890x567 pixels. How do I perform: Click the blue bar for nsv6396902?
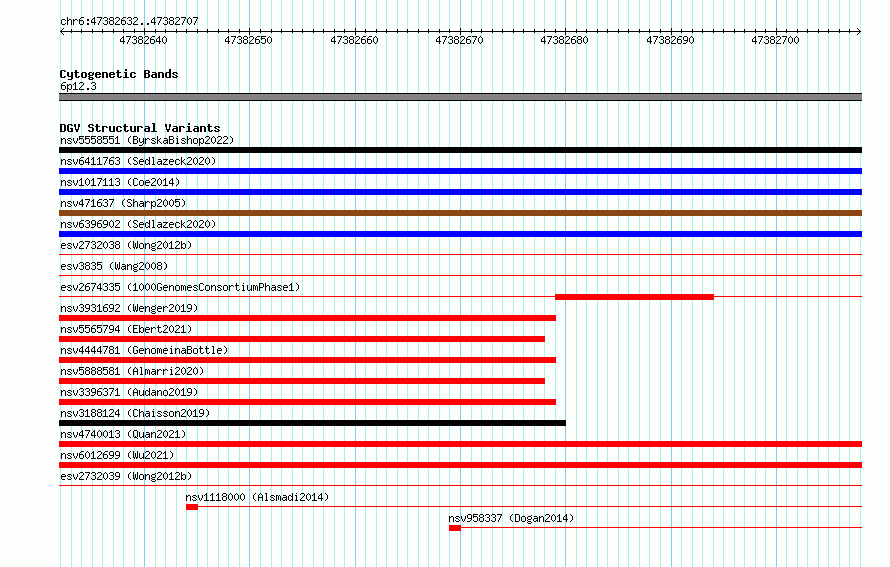[460, 234]
